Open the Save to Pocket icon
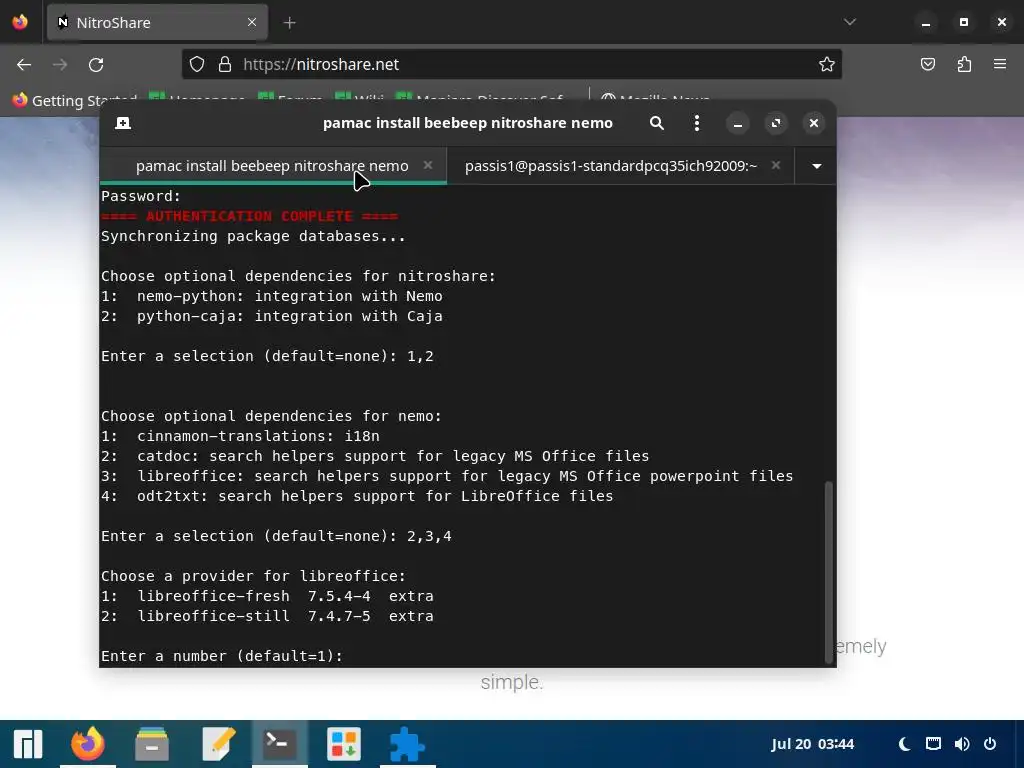This screenshot has width=1024, height=768. pyautogui.click(x=927, y=64)
